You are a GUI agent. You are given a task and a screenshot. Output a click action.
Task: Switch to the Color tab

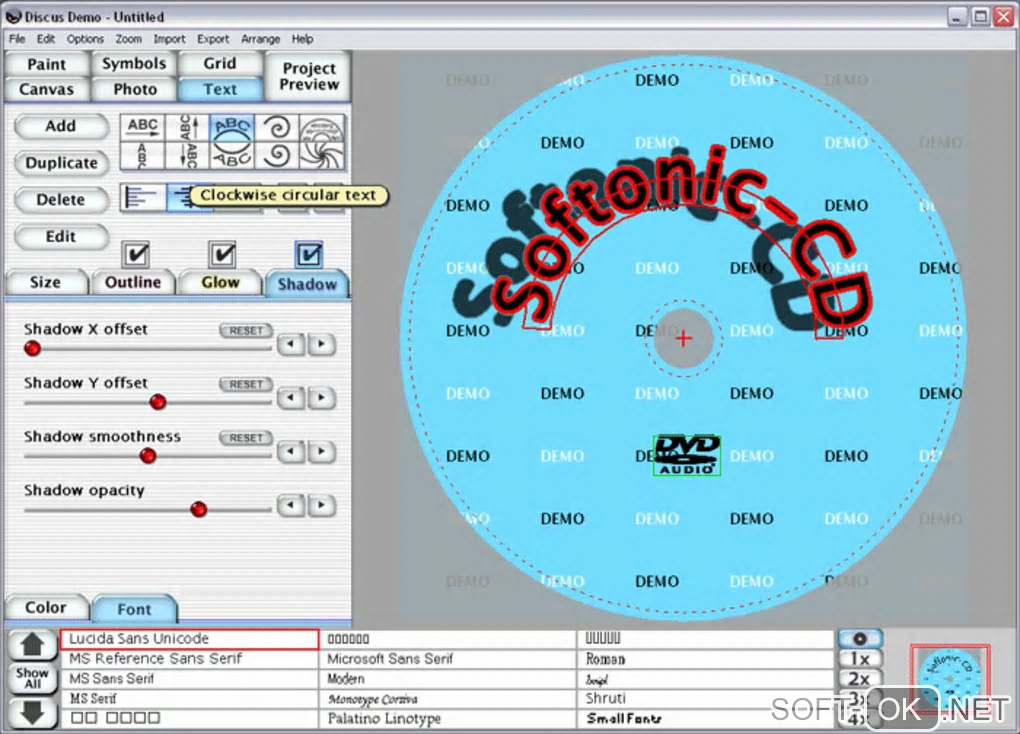(46, 607)
